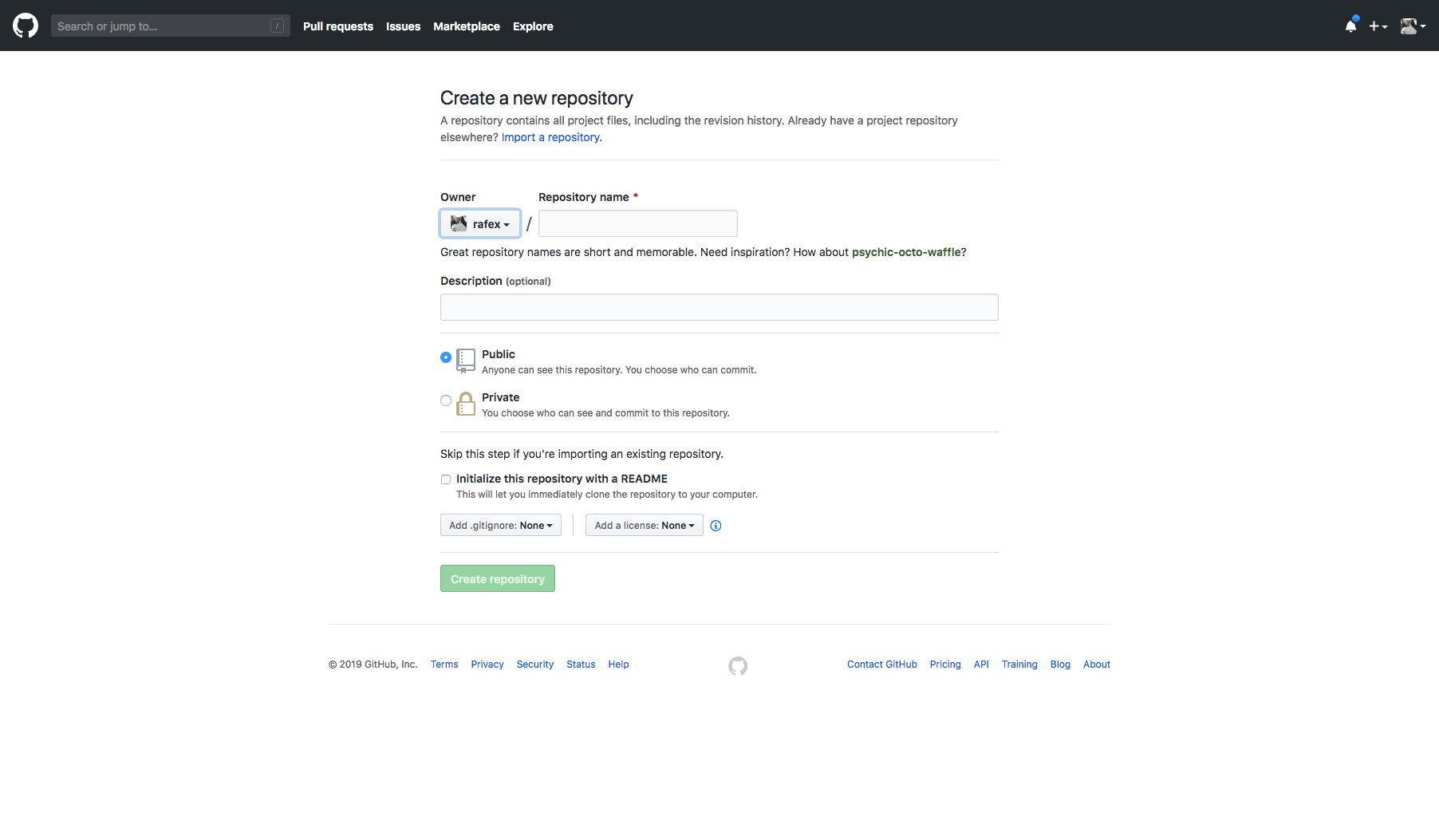Open the notifications bell
Screen dimensions: 1439x840
(x=1349, y=26)
